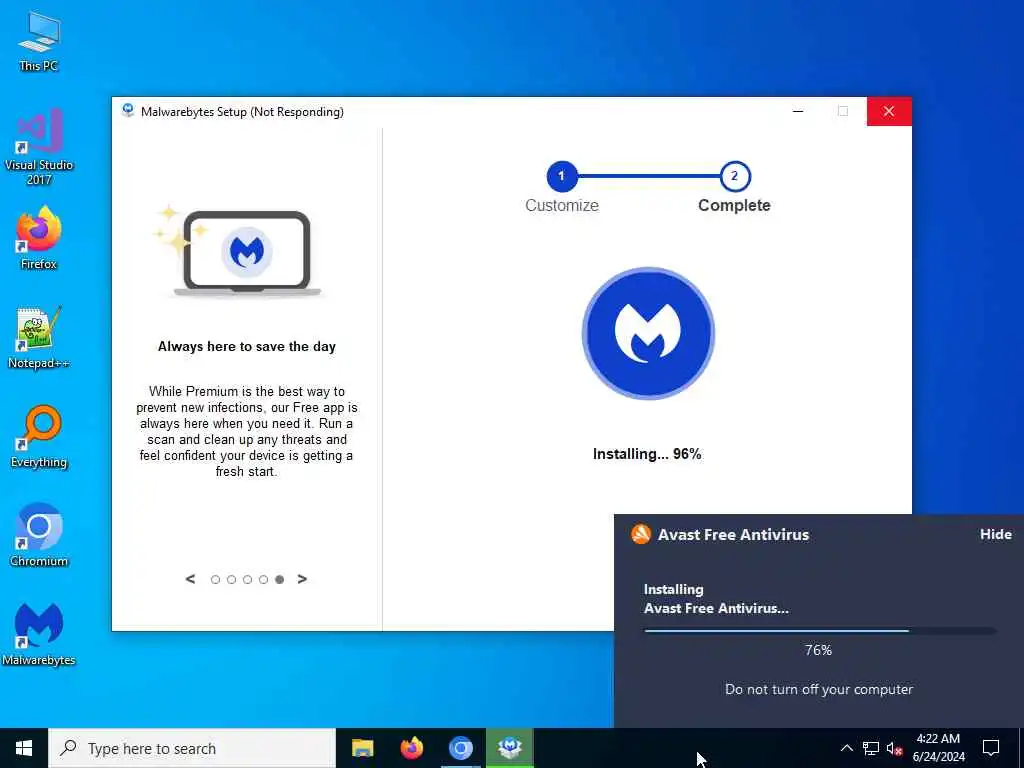Select the Everything search desktop shortcut
The height and width of the screenshot is (768, 1024).
(39, 436)
